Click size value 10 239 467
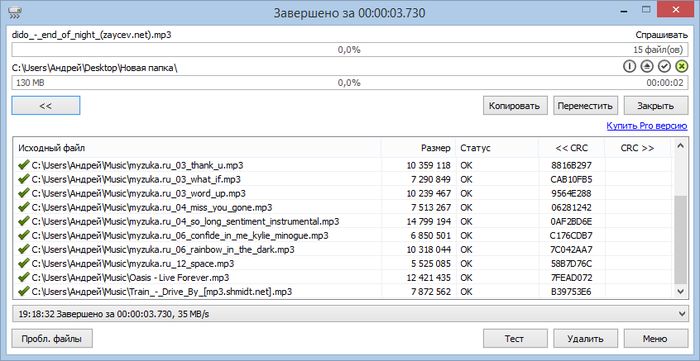The width and height of the screenshot is (700, 361). click(x=429, y=193)
